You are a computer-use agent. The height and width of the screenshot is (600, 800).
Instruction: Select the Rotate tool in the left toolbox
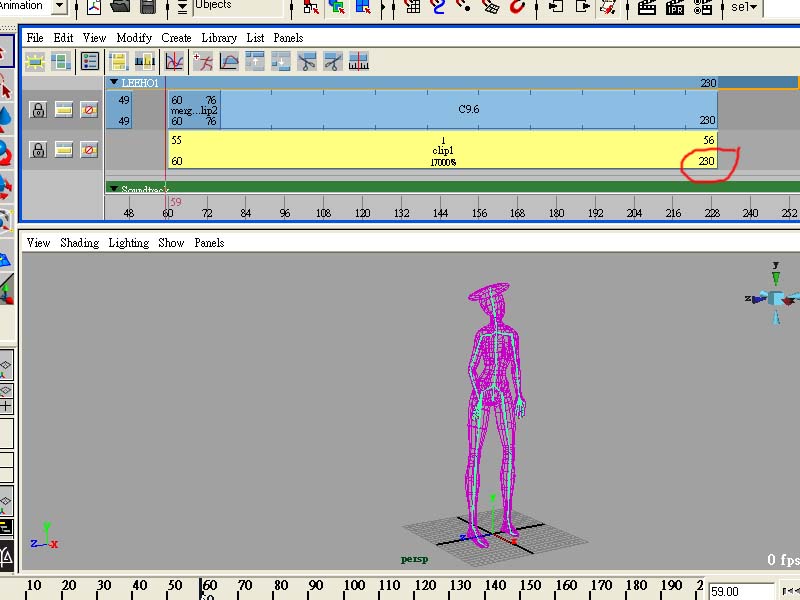(x=6, y=153)
